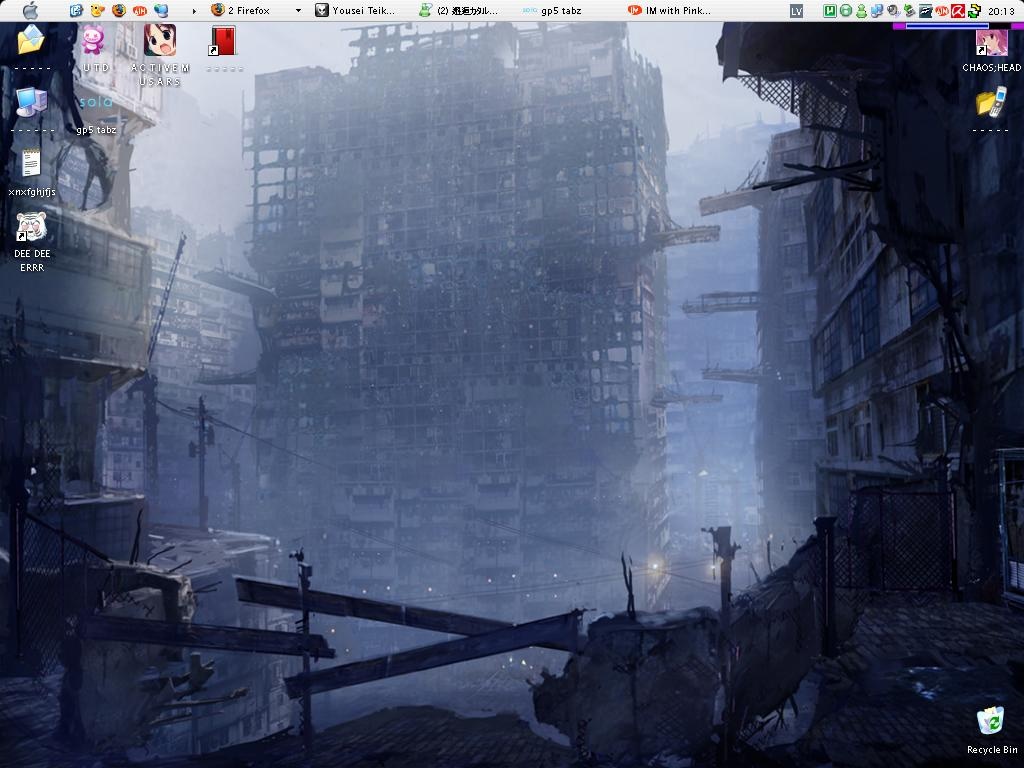The image size is (1024, 768).
Task: Open the blue globe messenger quick launch icon
Action: [160, 10]
